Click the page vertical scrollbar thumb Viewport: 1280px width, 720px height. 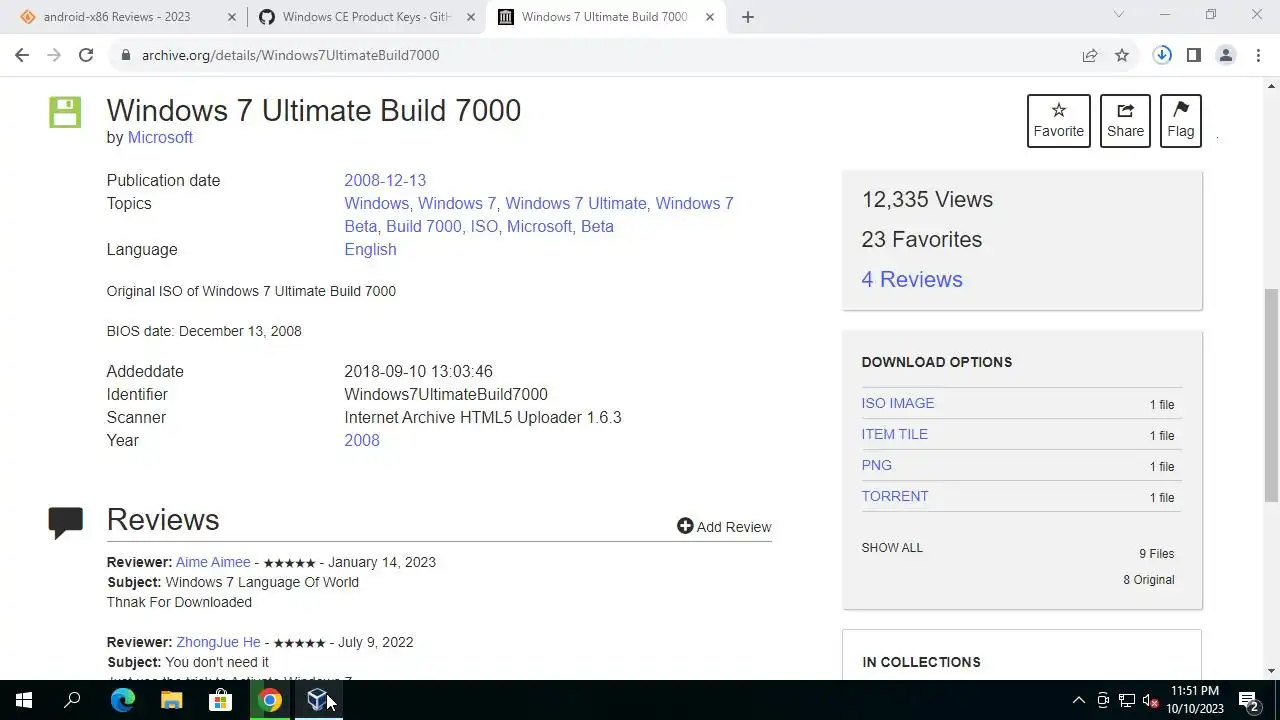[x=1271, y=395]
